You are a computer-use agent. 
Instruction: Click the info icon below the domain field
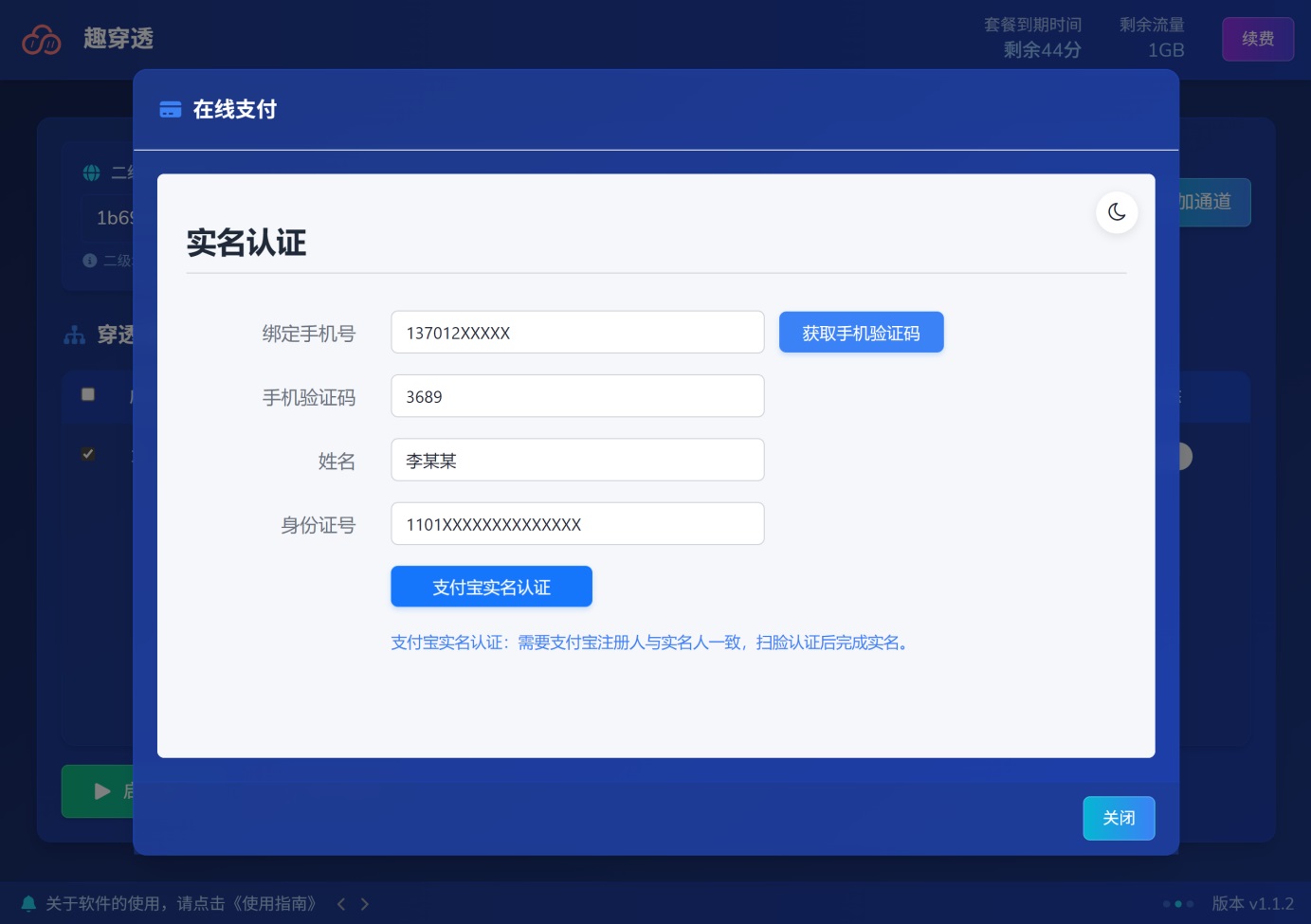click(x=89, y=260)
